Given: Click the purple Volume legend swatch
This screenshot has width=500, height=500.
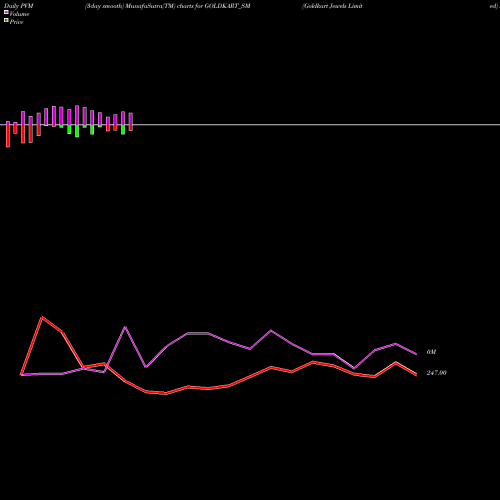Looking at the screenshot, I should [x=6, y=12].
